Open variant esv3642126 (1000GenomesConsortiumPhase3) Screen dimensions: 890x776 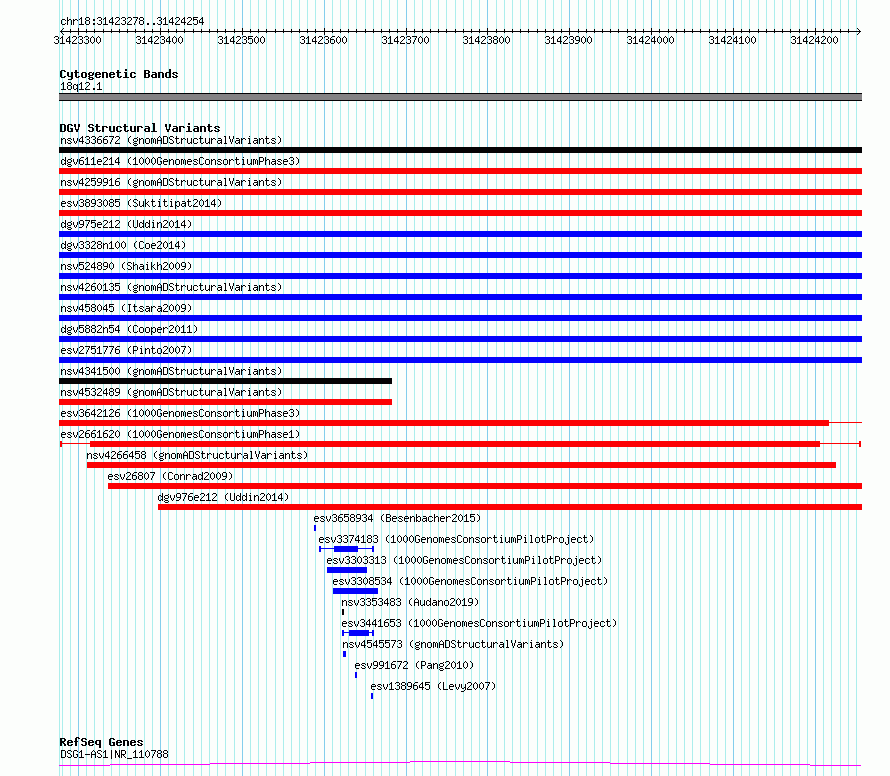(180, 413)
